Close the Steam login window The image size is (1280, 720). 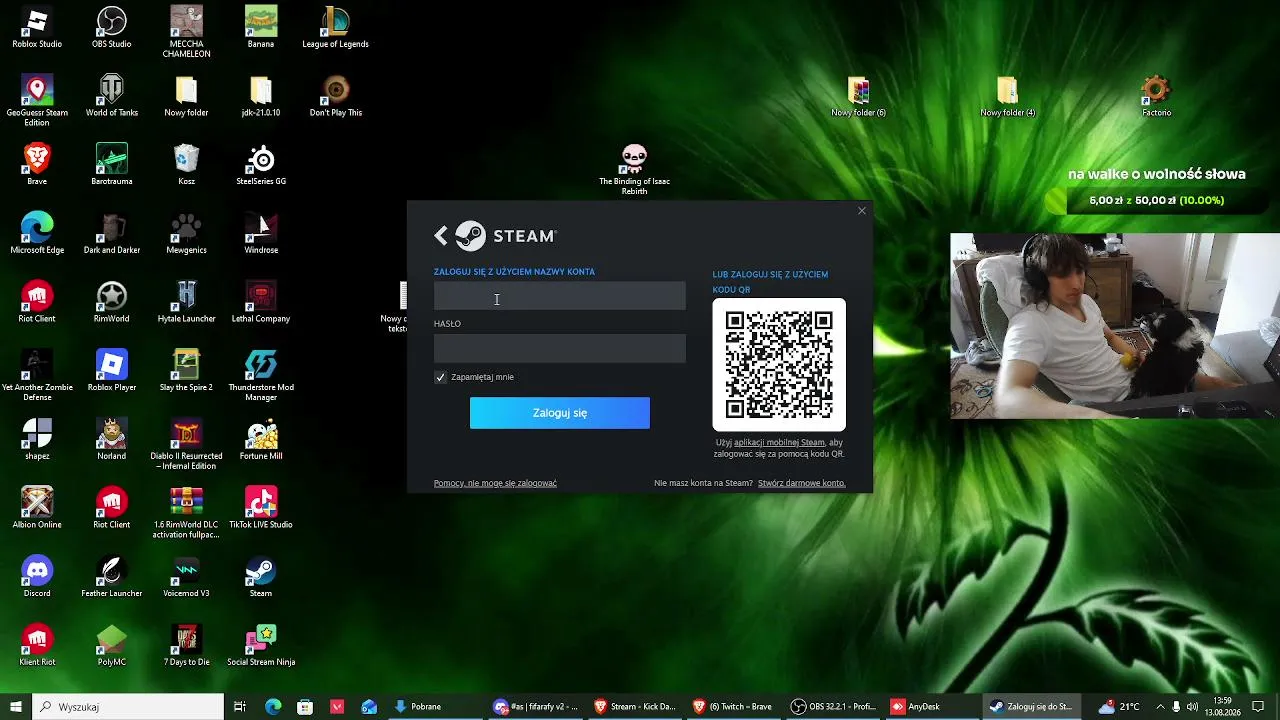pos(862,211)
